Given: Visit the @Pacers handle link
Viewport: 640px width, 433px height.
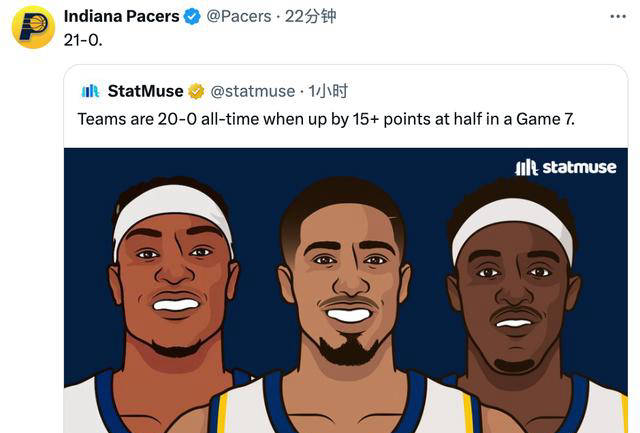Looking at the screenshot, I should [x=239, y=17].
